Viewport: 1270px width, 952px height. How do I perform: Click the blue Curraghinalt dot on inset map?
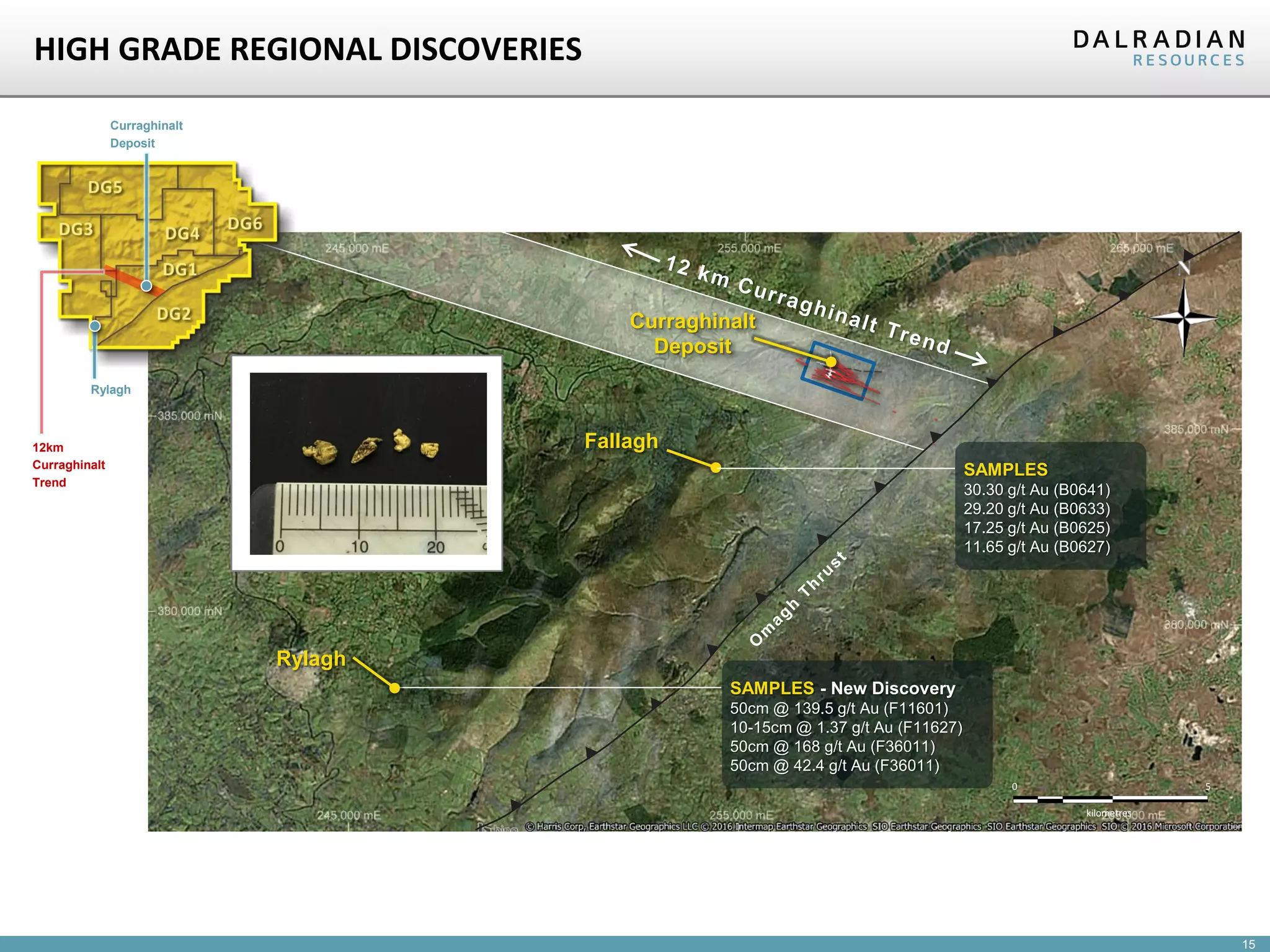146,286
